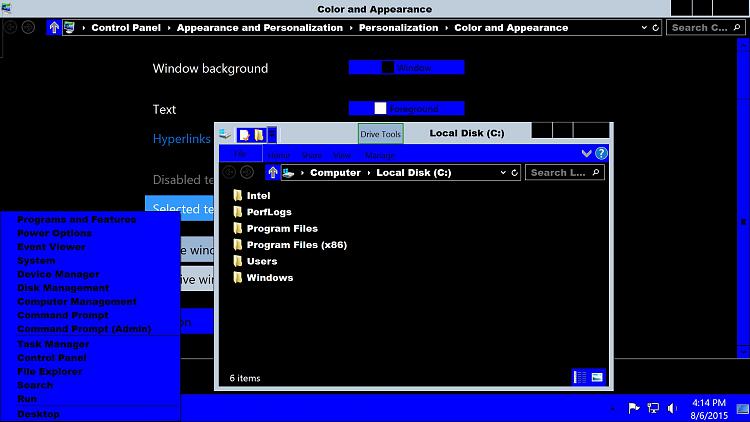This screenshot has width=750, height=422.
Task: Click Personalization in the breadcrumb path
Action: [x=398, y=28]
